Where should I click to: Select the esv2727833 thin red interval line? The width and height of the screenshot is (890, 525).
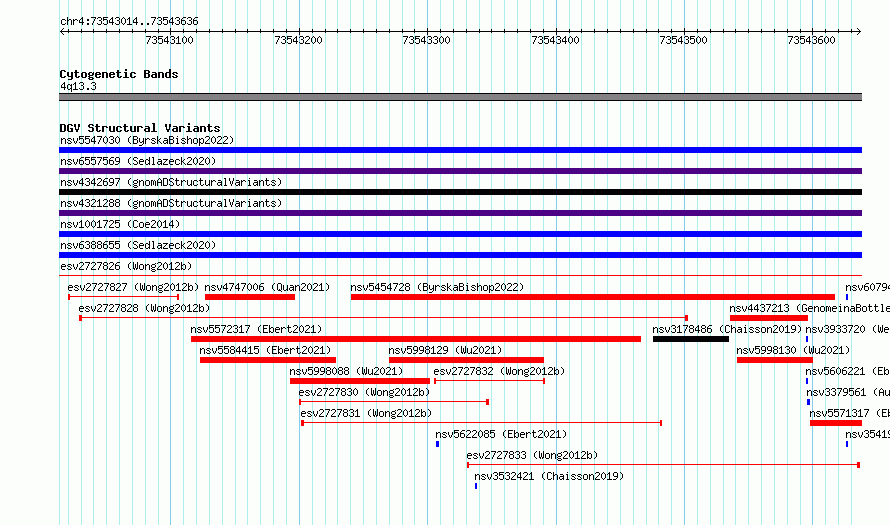[x=664, y=465]
